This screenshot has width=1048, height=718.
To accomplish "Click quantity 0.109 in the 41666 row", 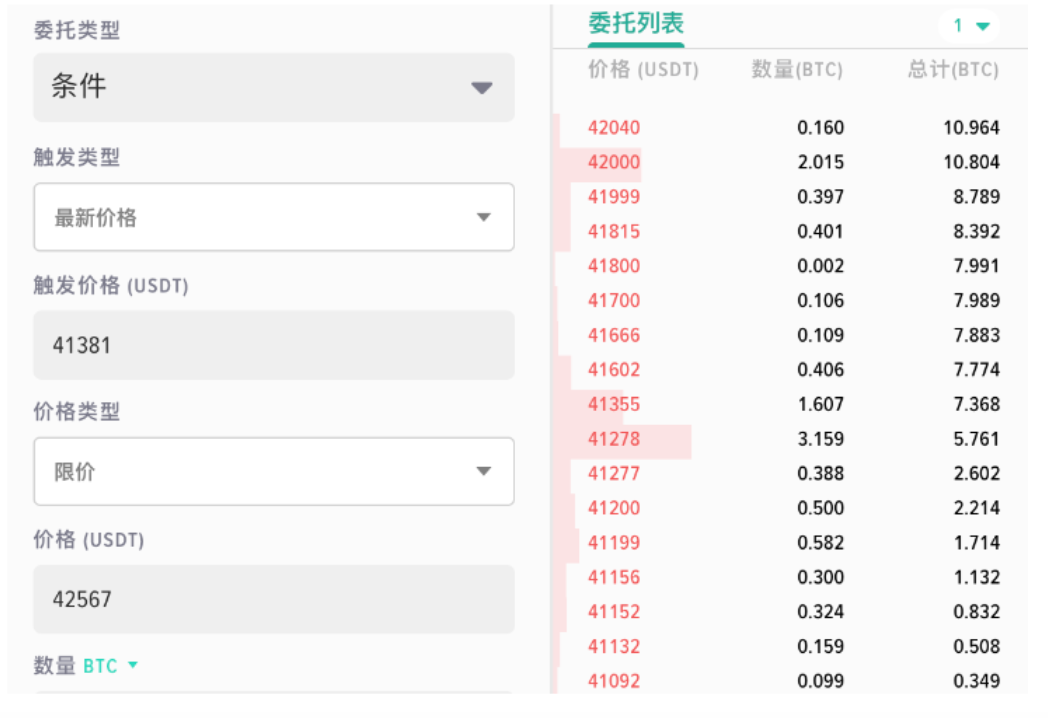I will (x=821, y=336).
